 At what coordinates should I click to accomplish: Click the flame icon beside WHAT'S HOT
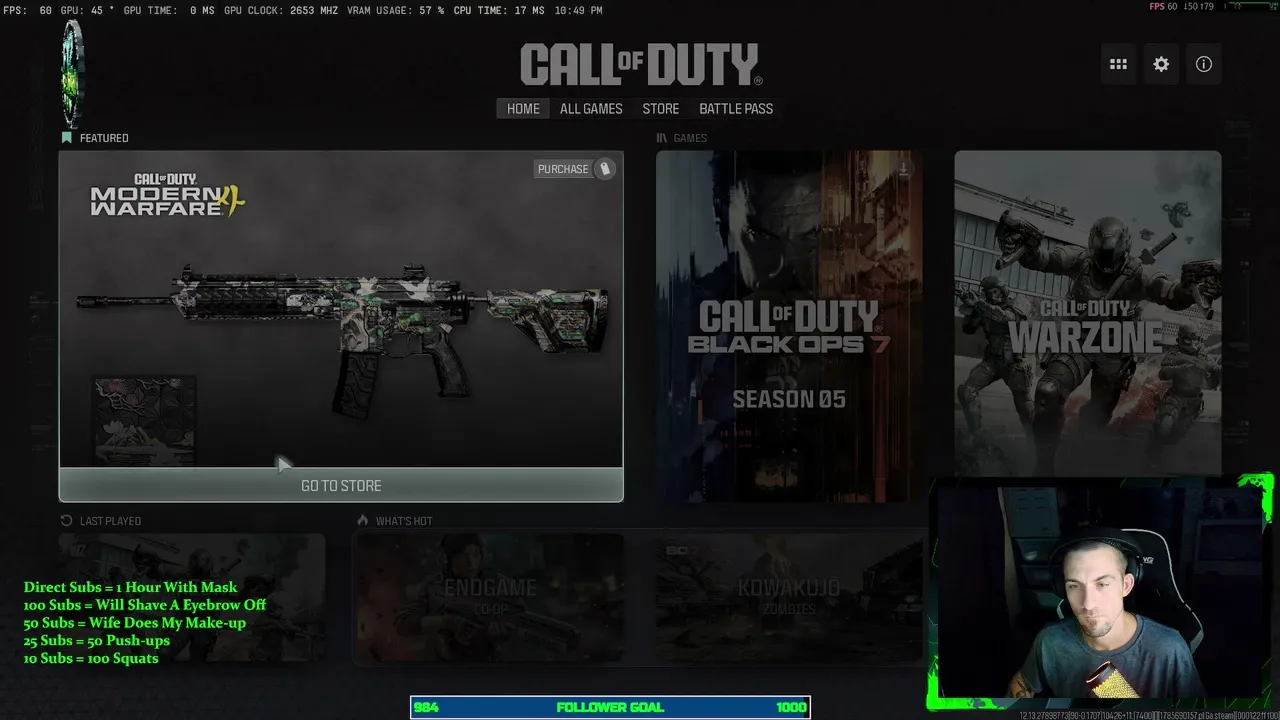[x=363, y=521]
